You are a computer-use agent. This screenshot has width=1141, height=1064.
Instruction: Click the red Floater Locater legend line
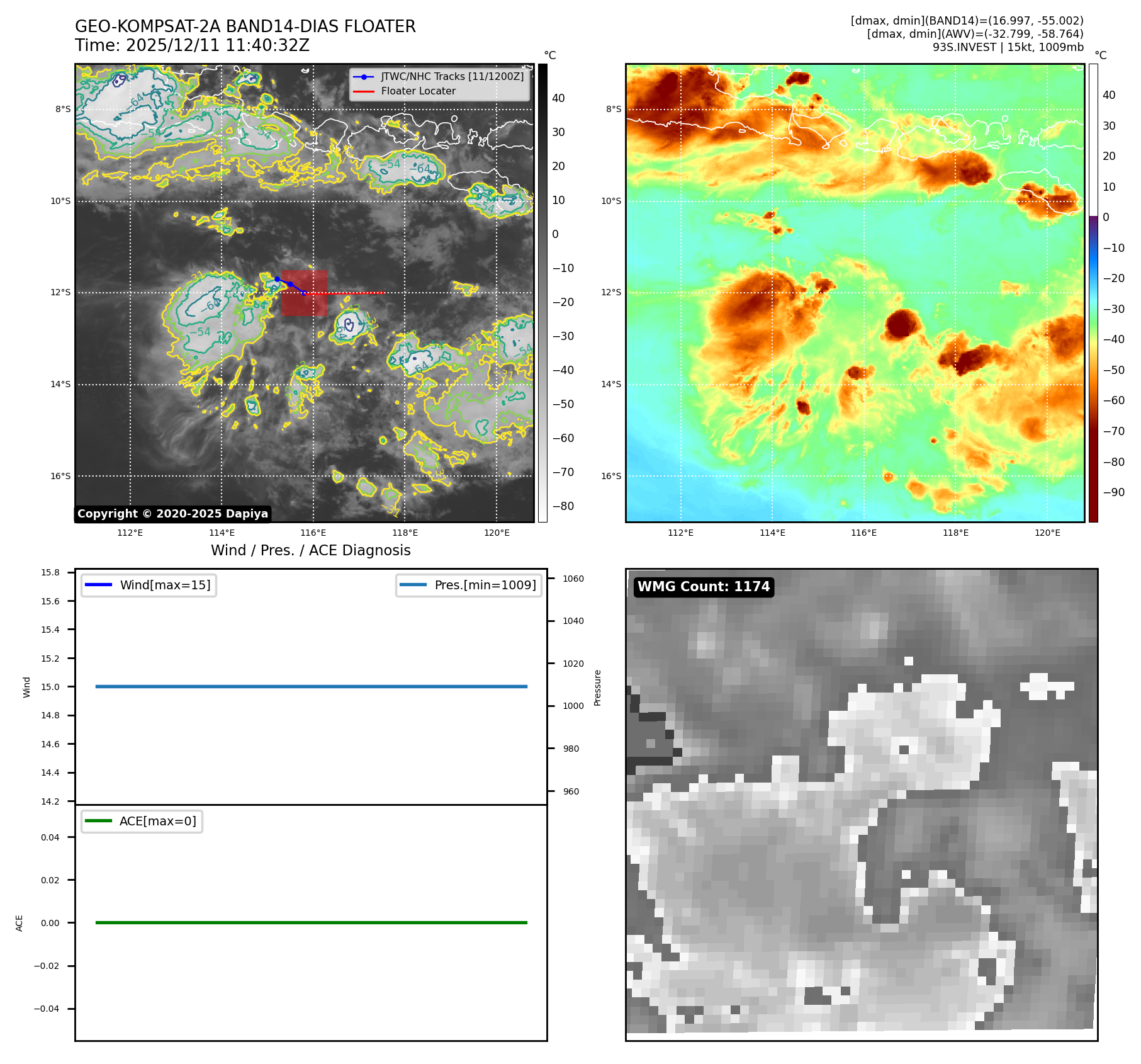364,91
